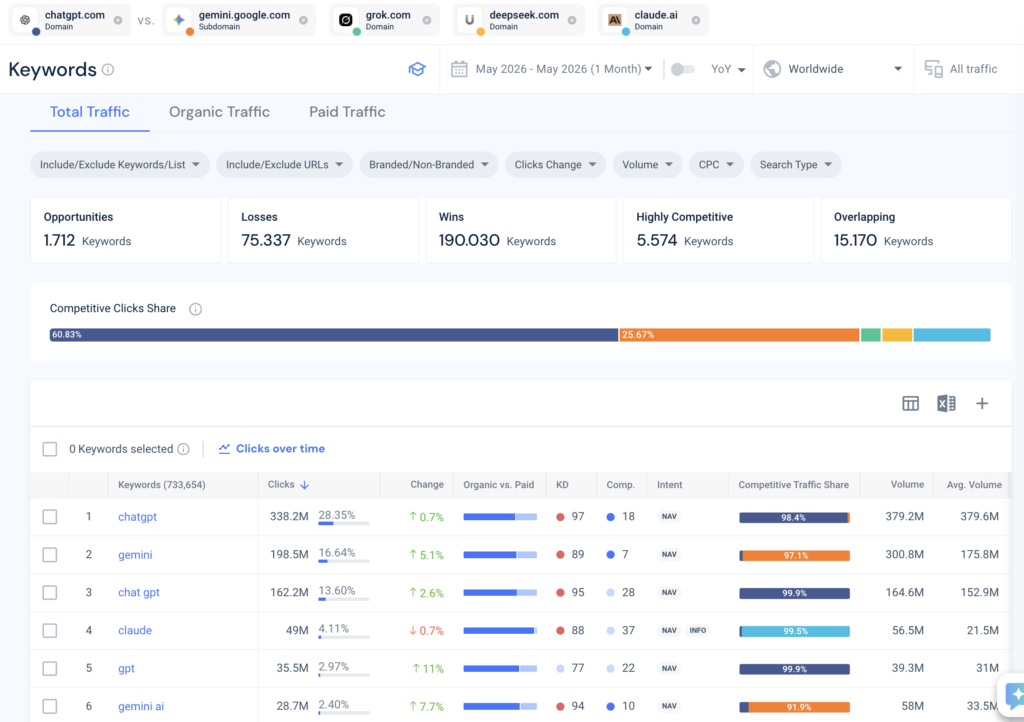Viewport: 1024px width, 722px height.
Task: Open the table columns settings icon
Action: click(910, 403)
